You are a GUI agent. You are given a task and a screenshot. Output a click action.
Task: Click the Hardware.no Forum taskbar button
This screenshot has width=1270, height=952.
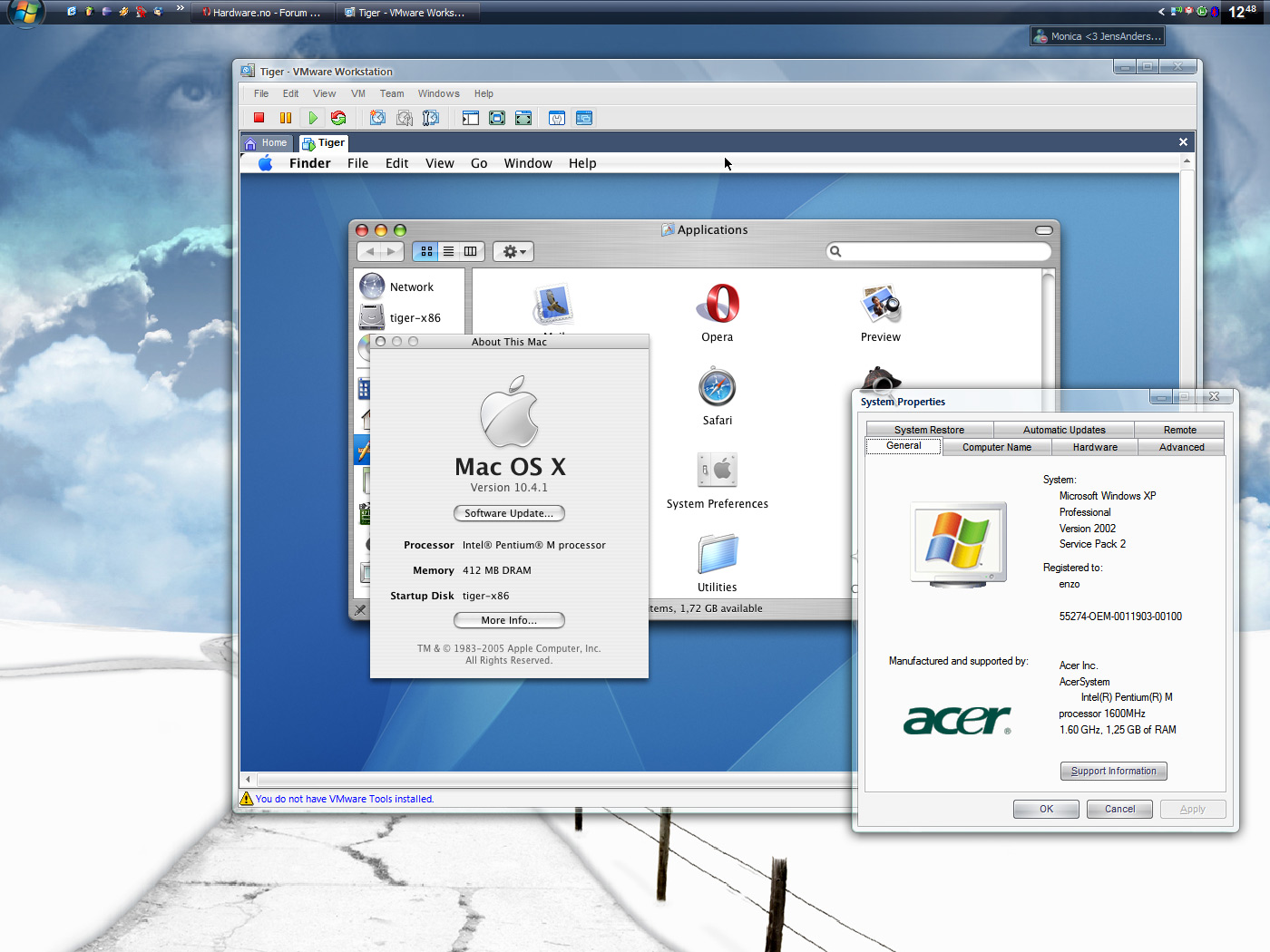(261, 13)
